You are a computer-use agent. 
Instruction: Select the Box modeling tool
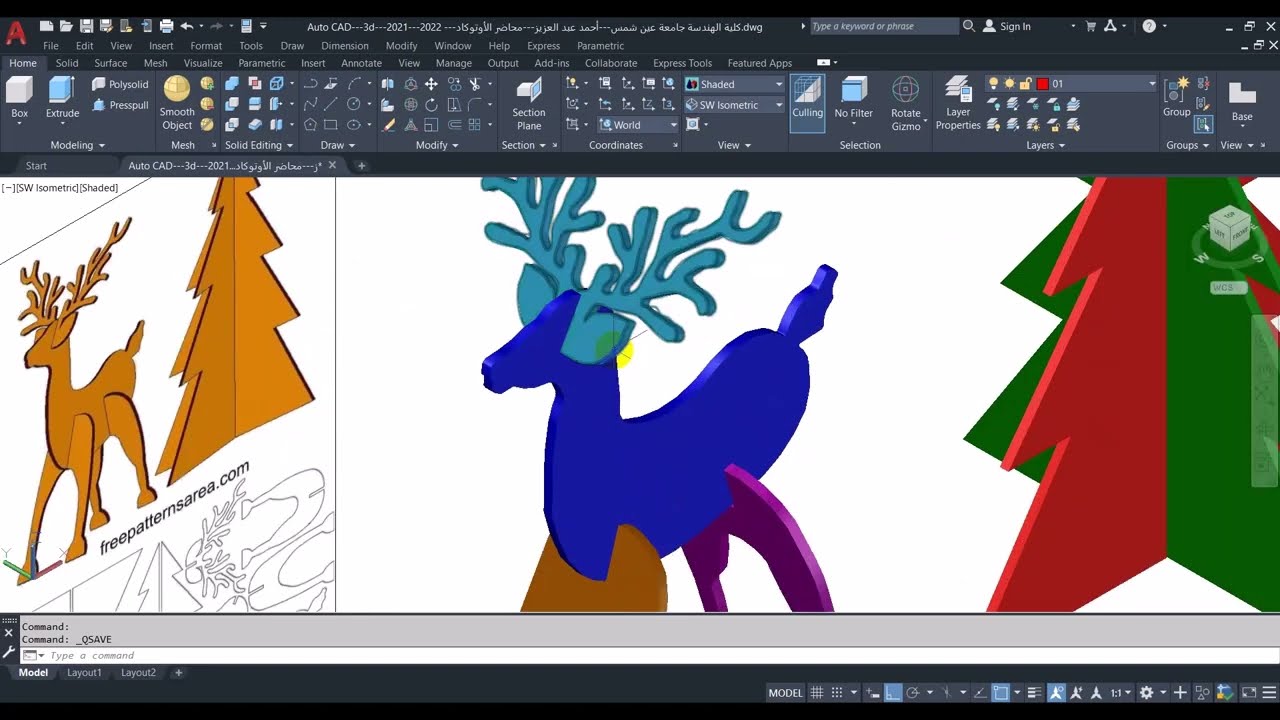(x=19, y=99)
